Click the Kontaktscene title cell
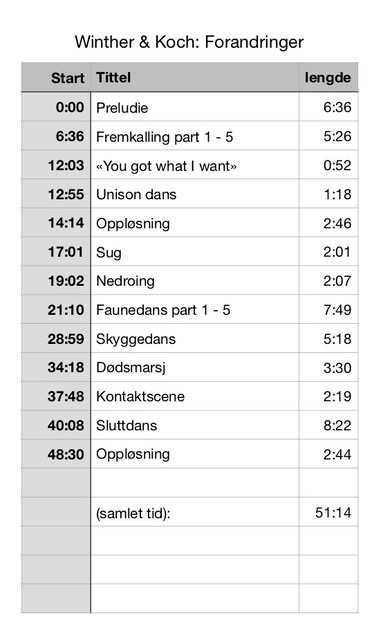Viewport: 392px width, 640px height. (195, 396)
